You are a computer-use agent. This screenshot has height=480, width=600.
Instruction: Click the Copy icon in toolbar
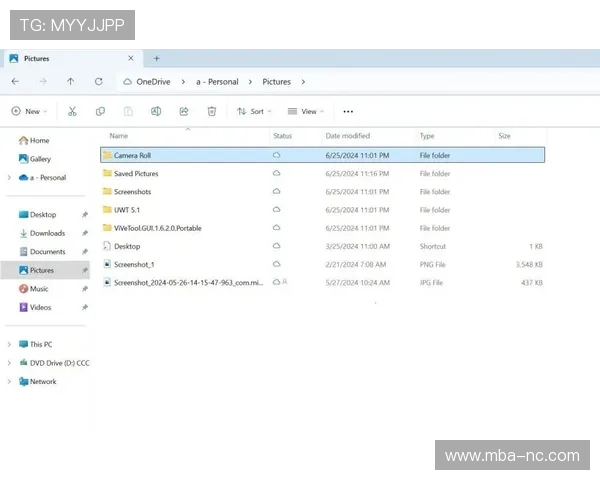pos(100,111)
